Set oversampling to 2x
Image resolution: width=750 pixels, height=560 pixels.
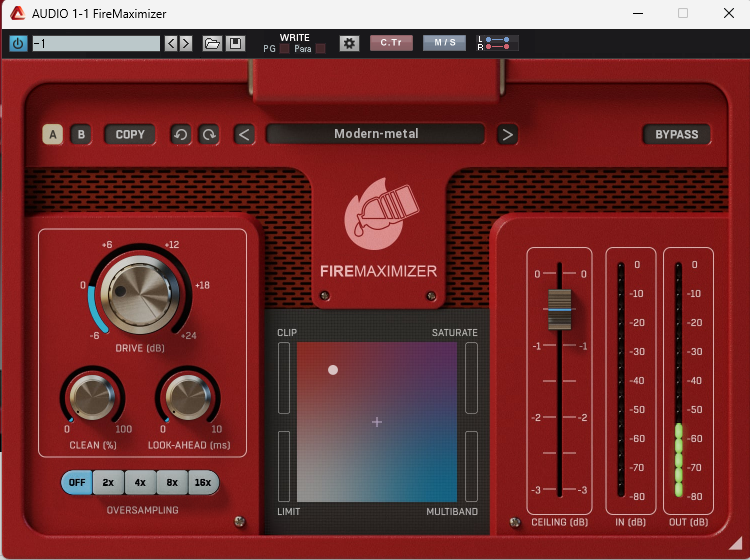pos(109,483)
